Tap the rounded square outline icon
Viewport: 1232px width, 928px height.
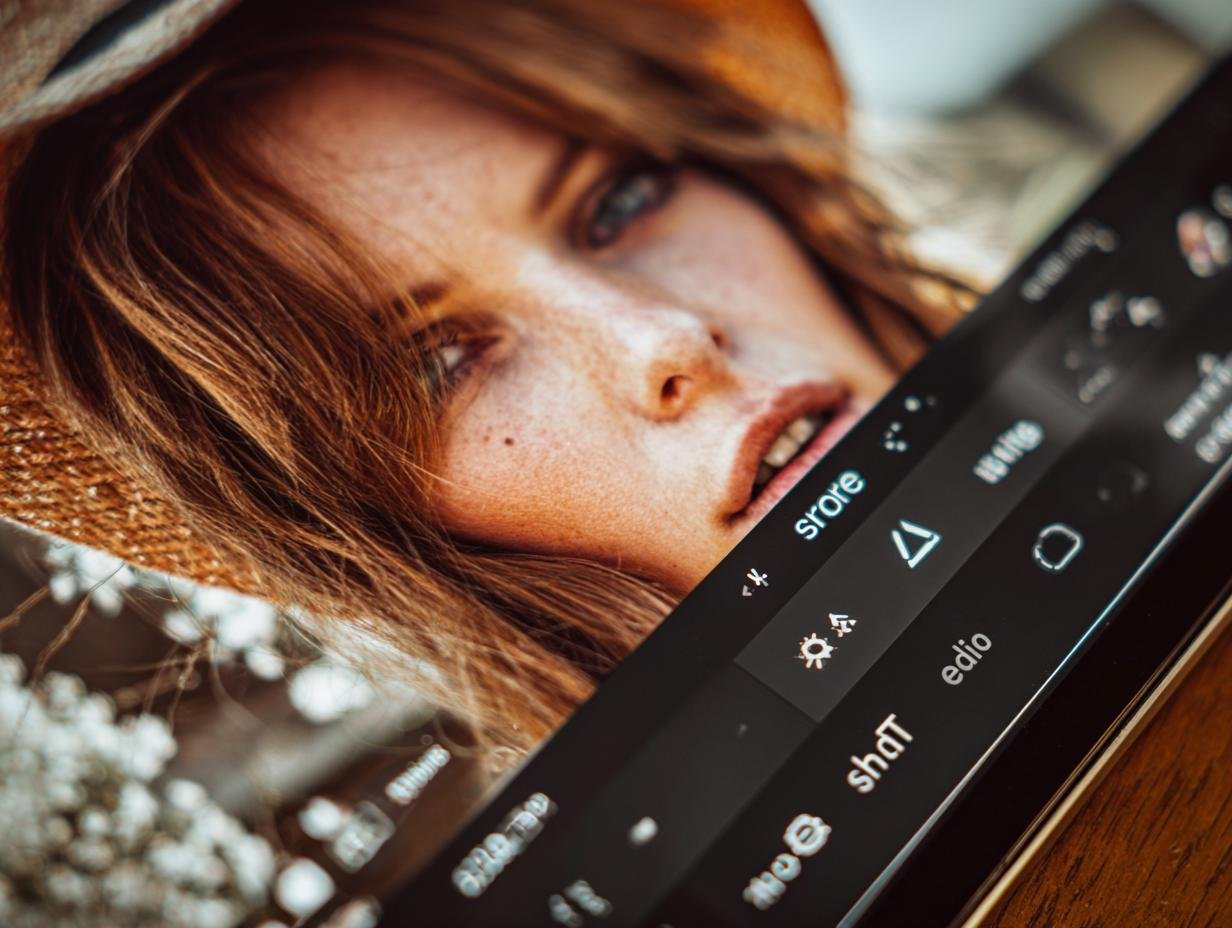click(1057, 547)
